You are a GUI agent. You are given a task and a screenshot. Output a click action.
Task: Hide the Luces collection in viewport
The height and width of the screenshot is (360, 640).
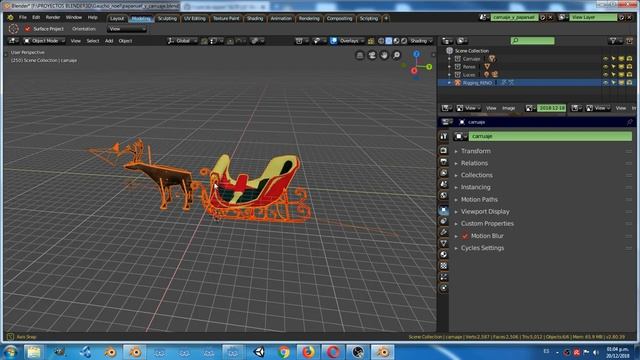(x=605, y=75)
